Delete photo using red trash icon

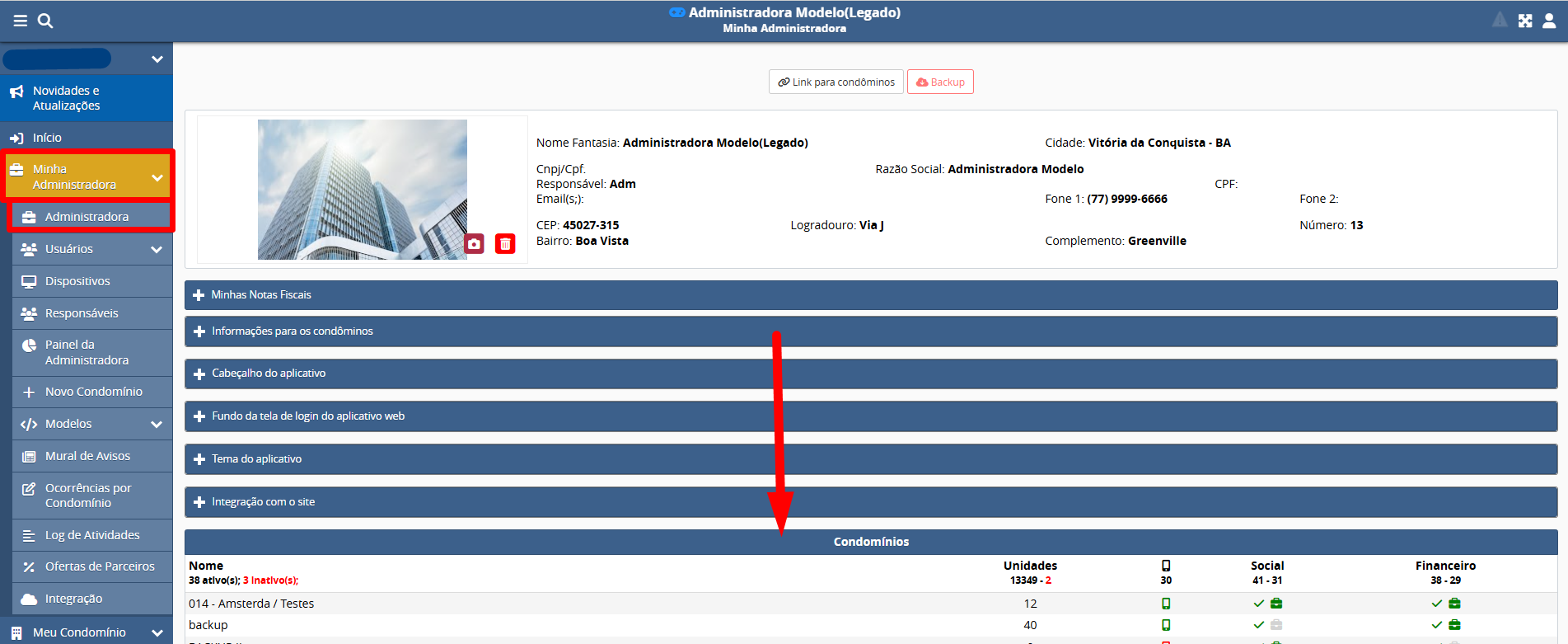click(x=505, y=244)
